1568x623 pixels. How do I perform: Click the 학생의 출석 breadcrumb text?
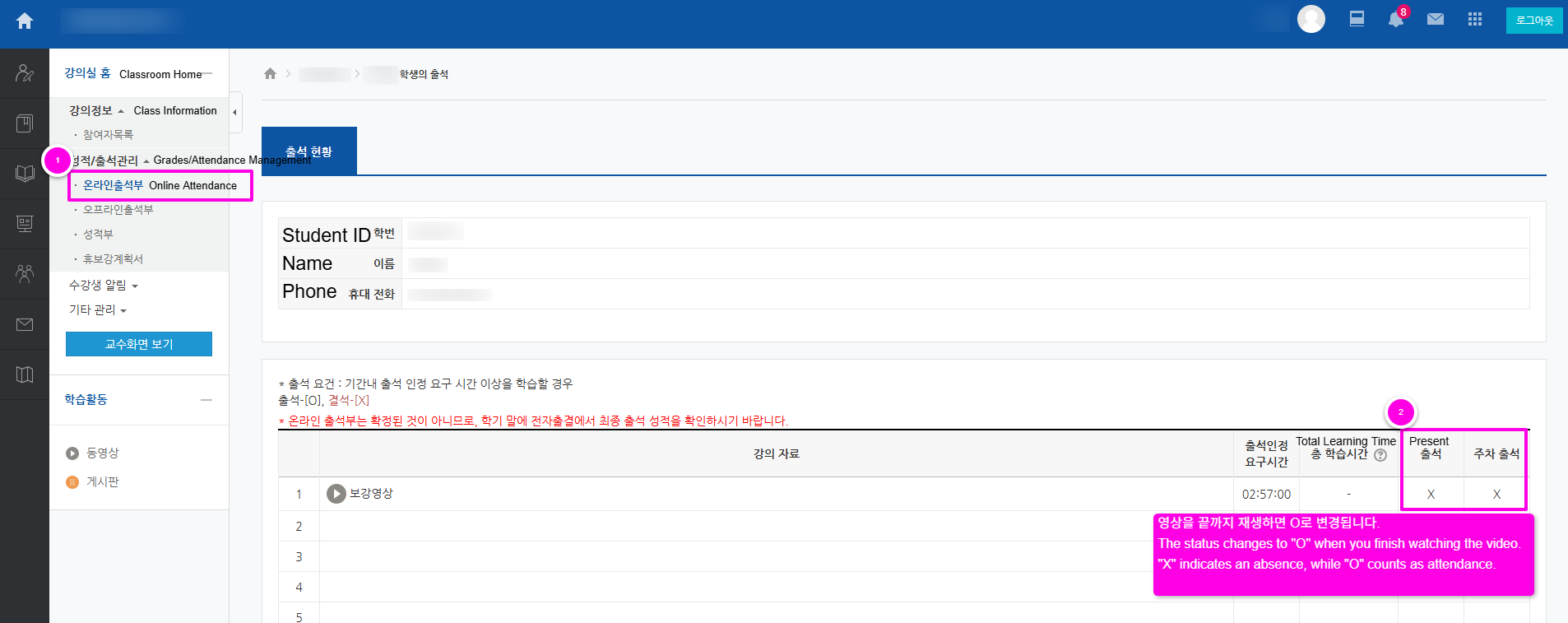coord(424,74)
